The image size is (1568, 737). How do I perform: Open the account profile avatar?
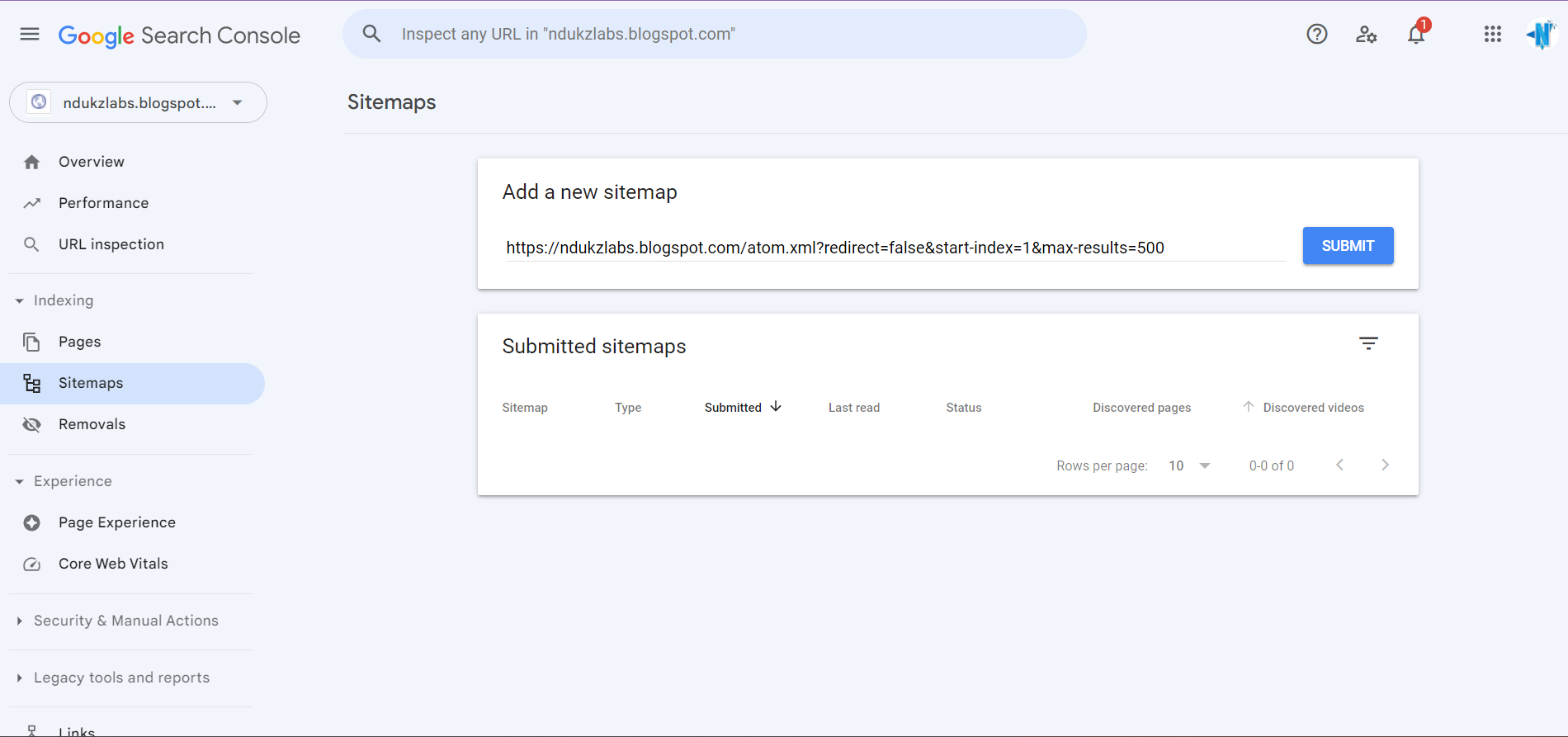[1541, 34]
